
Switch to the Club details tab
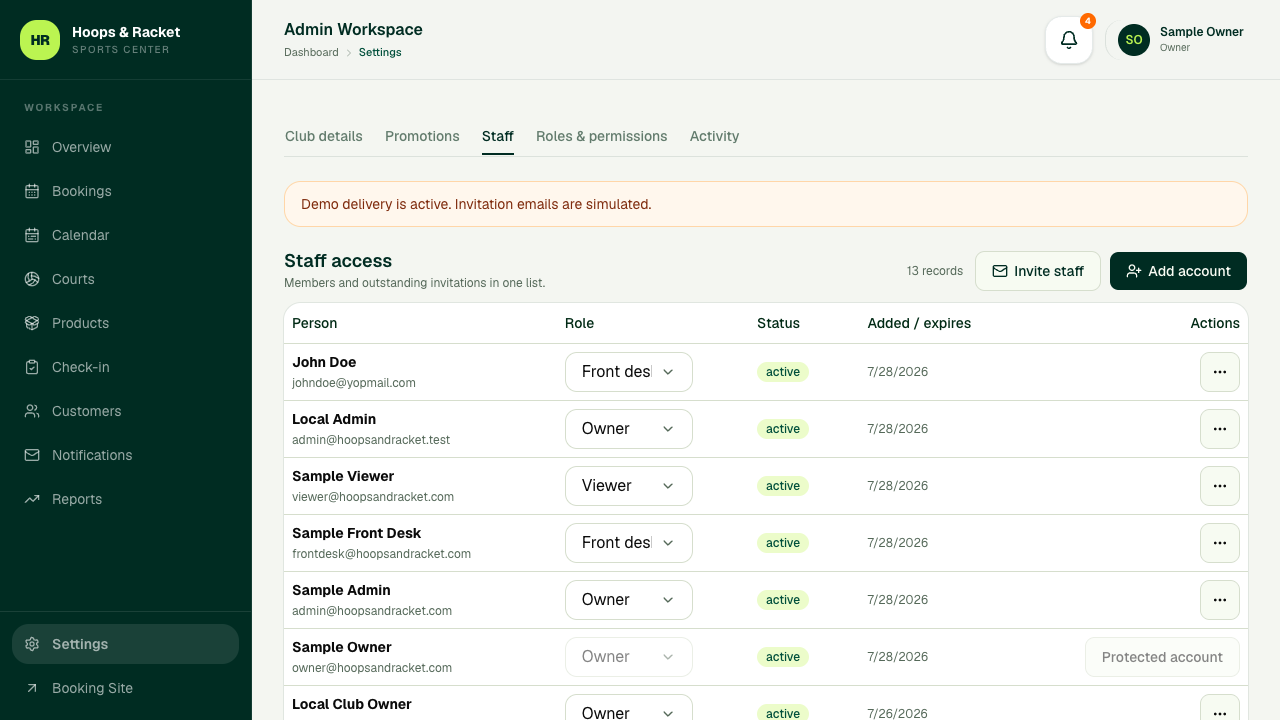324,136
